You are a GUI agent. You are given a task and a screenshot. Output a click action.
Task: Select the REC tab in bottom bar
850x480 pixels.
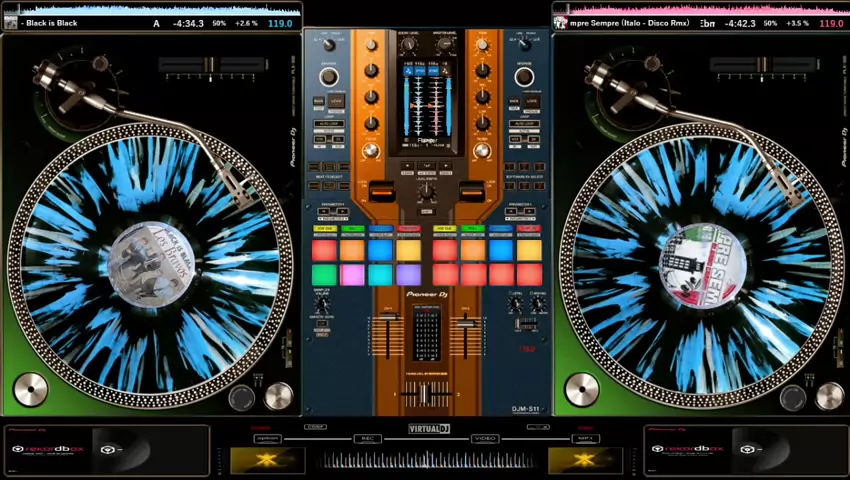click(x=367, y=438)
